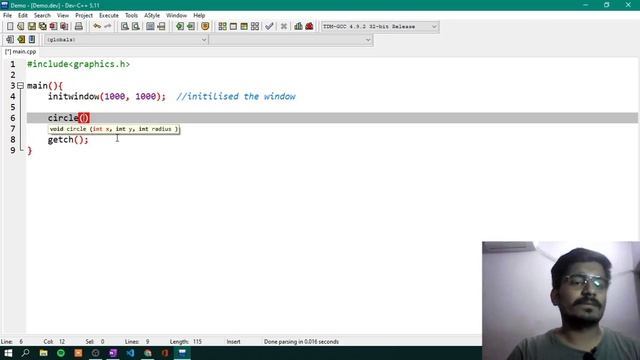Click the void circle tooltip hint
The width and height of the screenshot is (640, 360).
(114, 129)
